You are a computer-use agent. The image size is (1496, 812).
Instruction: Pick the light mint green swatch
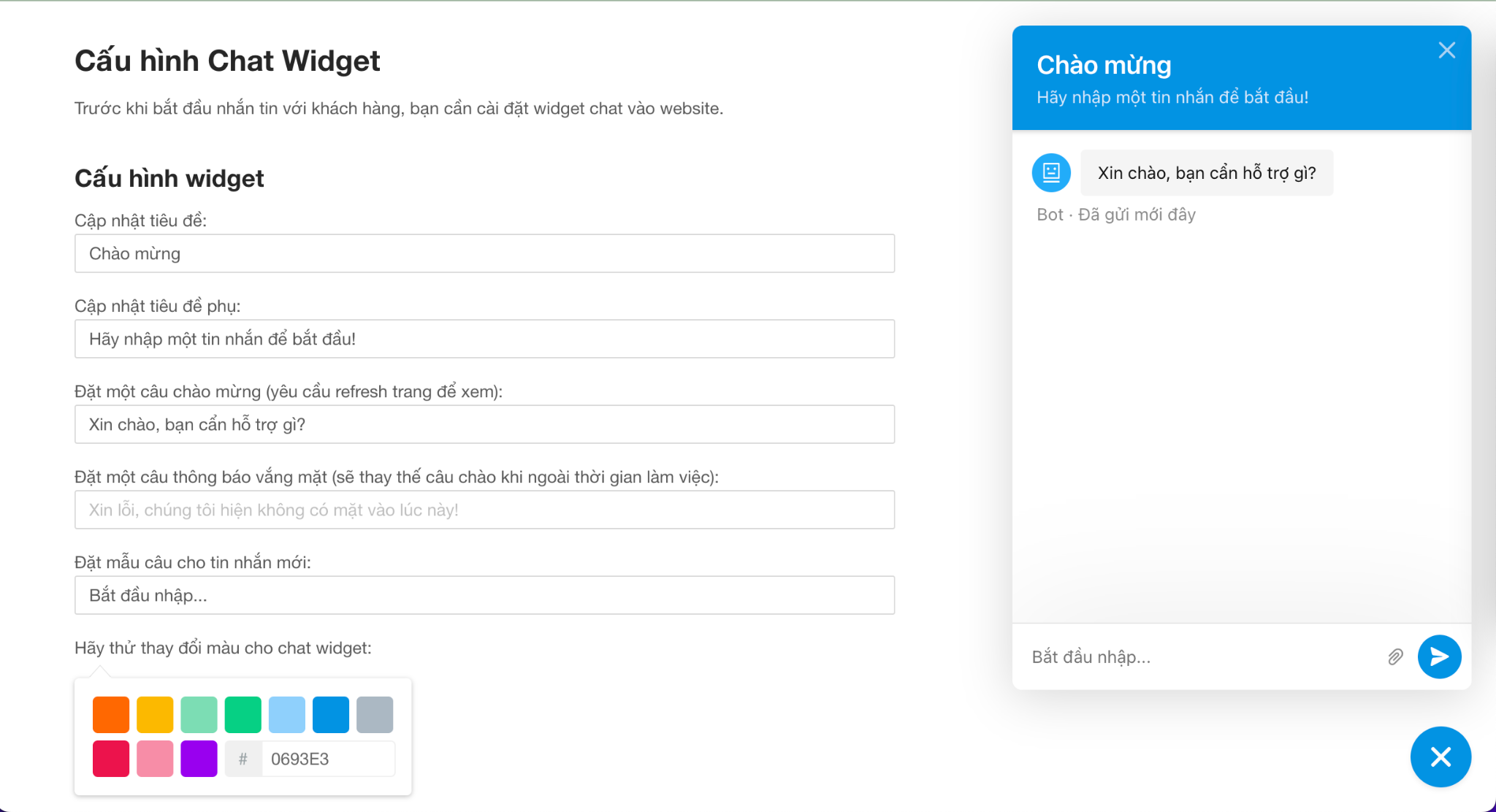[x=199, y=714]
